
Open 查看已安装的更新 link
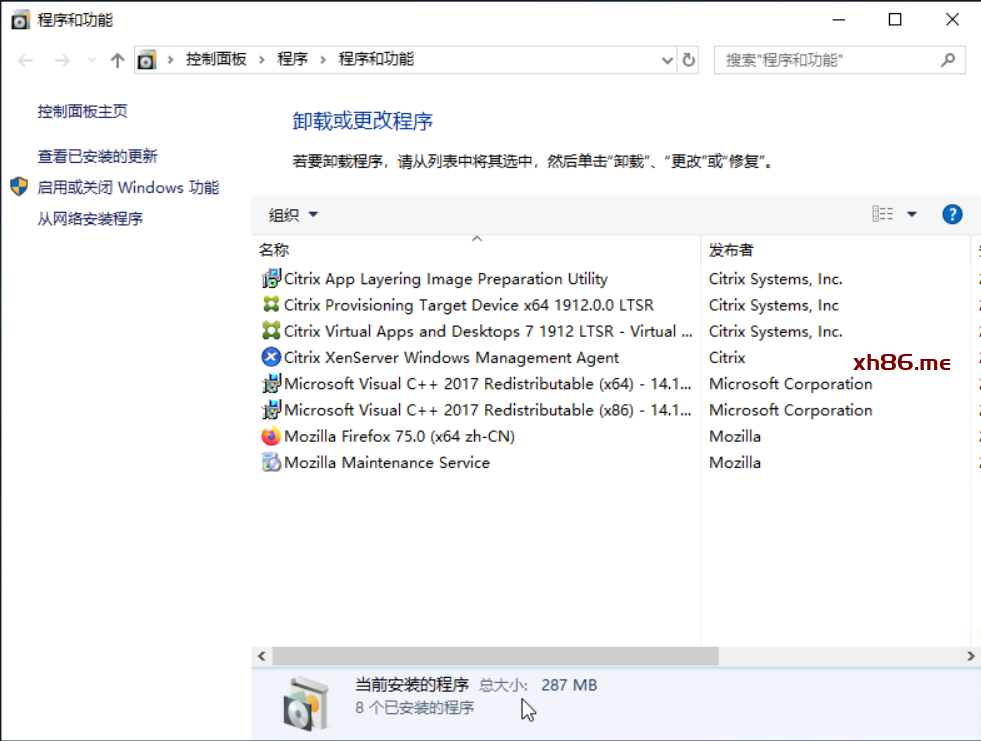(97, 156)
